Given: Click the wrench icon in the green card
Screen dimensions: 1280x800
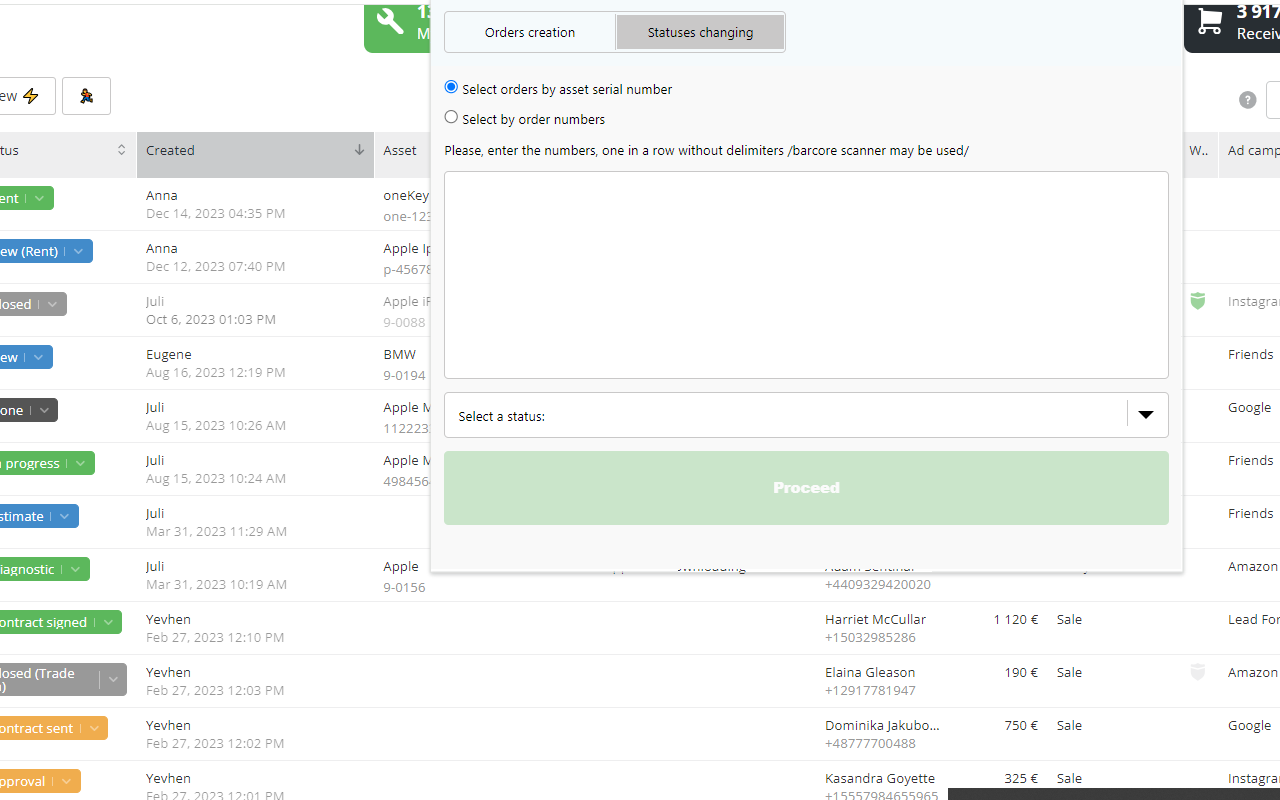Looking at the screenshot, I should coord(390,21).
